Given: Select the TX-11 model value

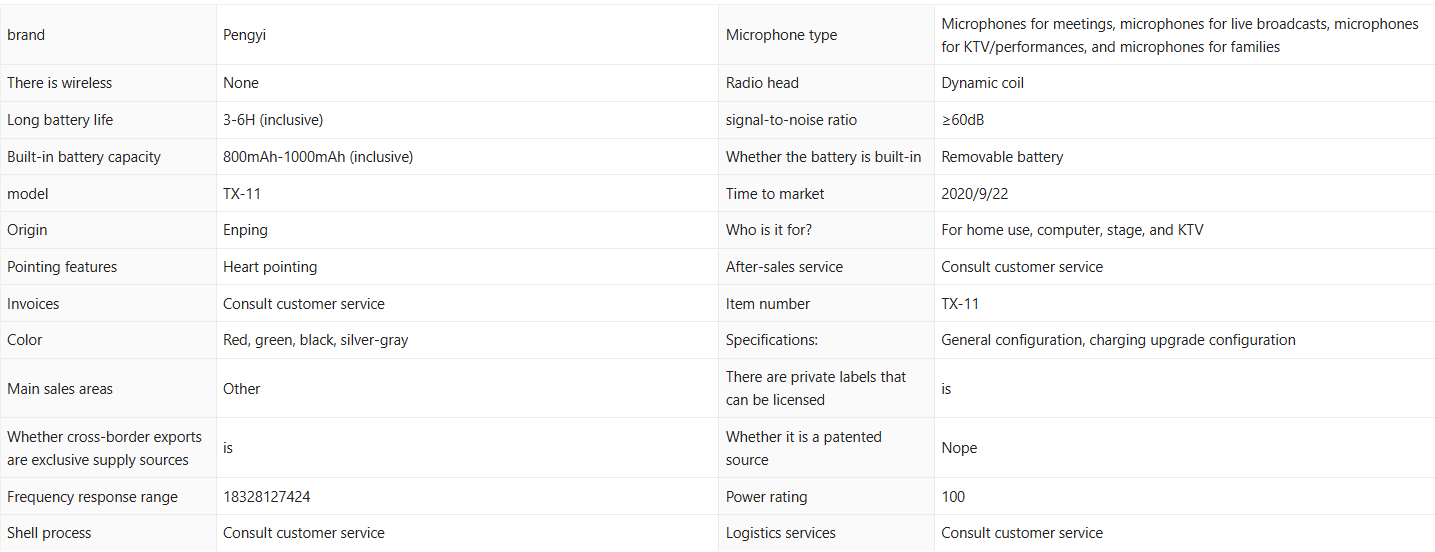Looking at the screenshot, I should pyautogui.click(x=242, y=194).
